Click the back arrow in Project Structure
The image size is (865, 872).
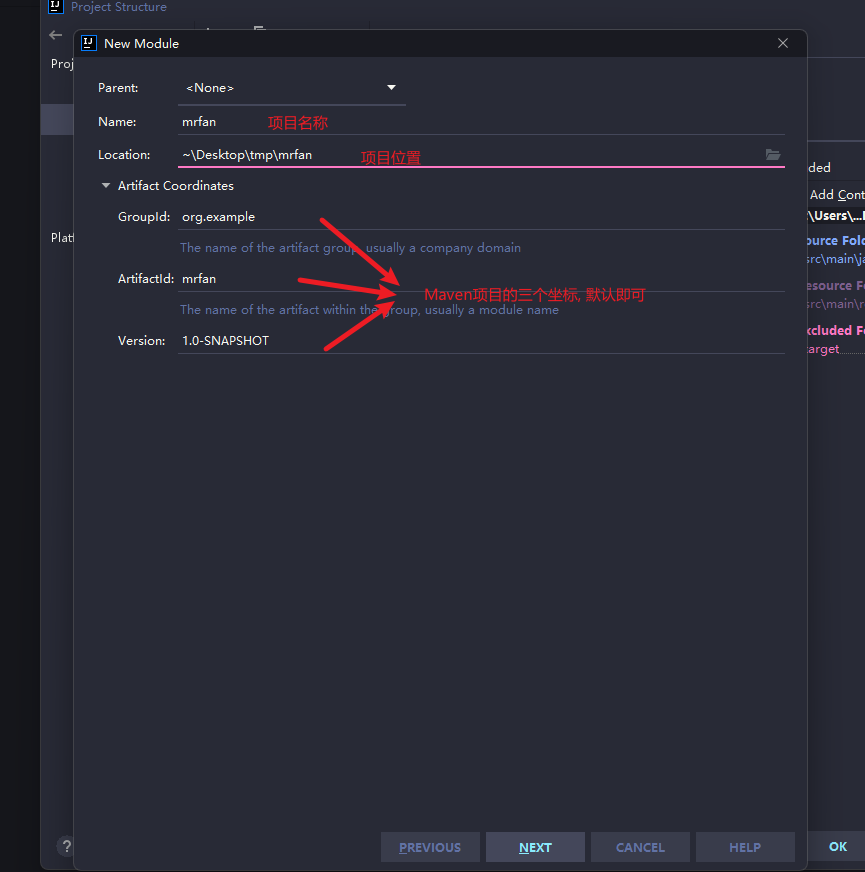[x=56, y=35]
